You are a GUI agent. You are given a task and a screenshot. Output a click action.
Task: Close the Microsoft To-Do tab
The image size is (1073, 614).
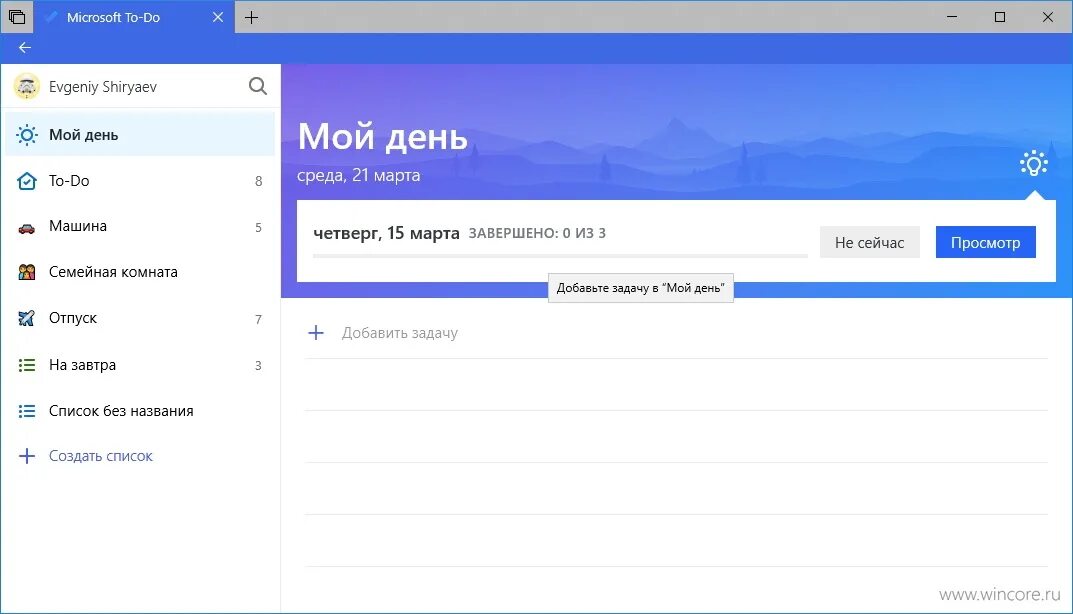[218, 17]
